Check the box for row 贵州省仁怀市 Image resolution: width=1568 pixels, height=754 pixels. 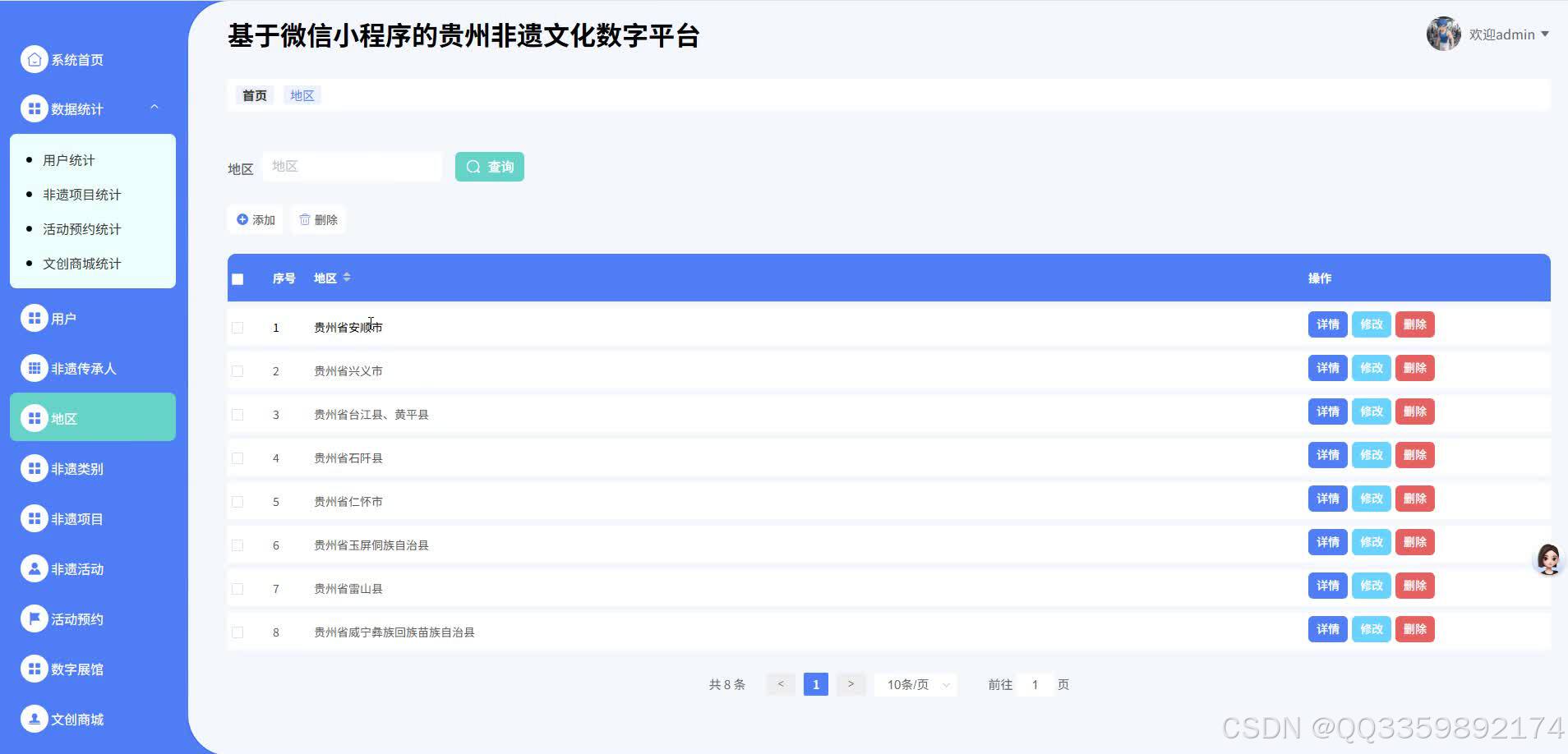click(238, 501)
